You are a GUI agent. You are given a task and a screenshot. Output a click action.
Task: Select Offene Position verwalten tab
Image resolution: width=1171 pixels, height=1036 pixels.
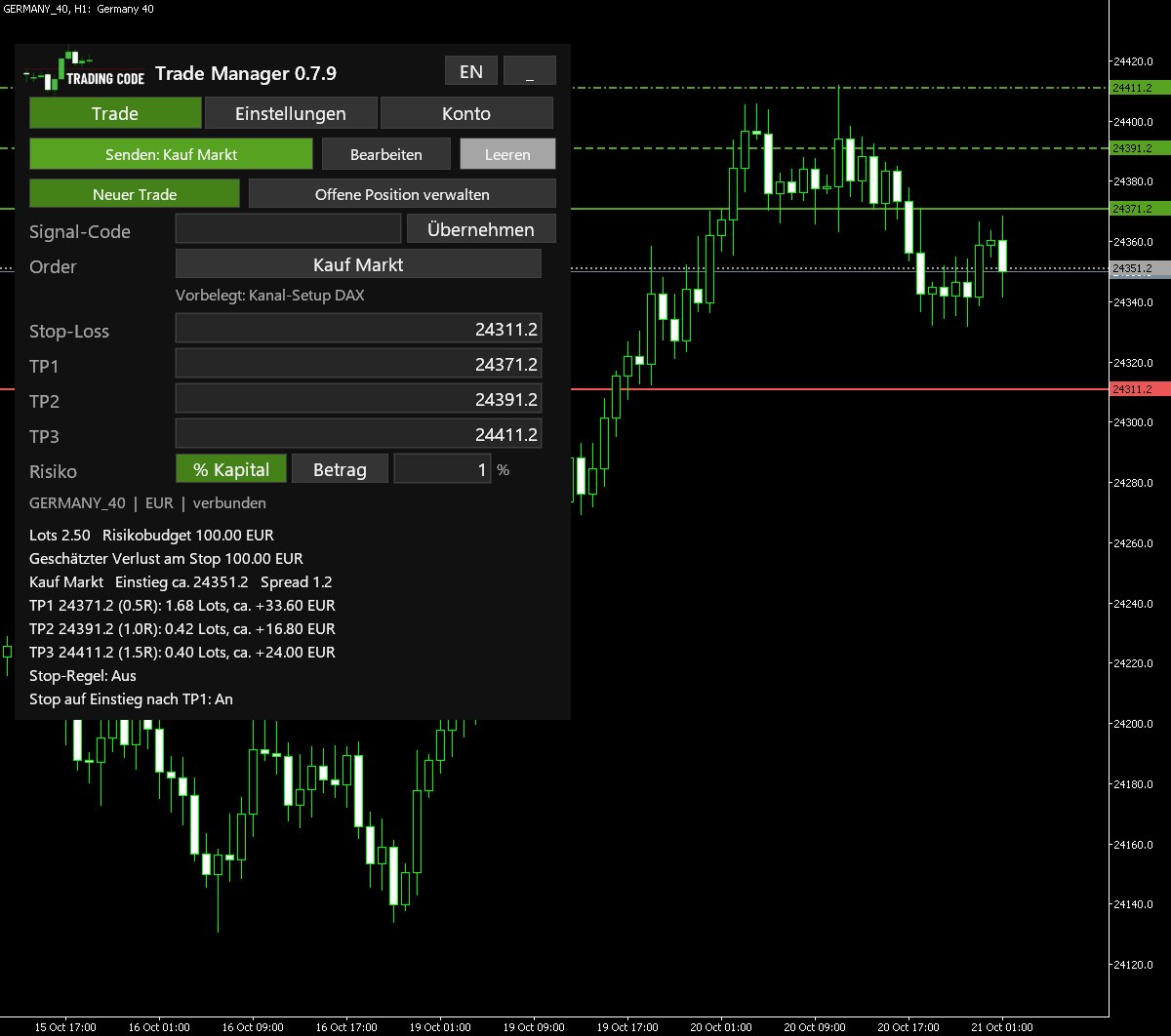pyautogui.click(x=402, y=194)
